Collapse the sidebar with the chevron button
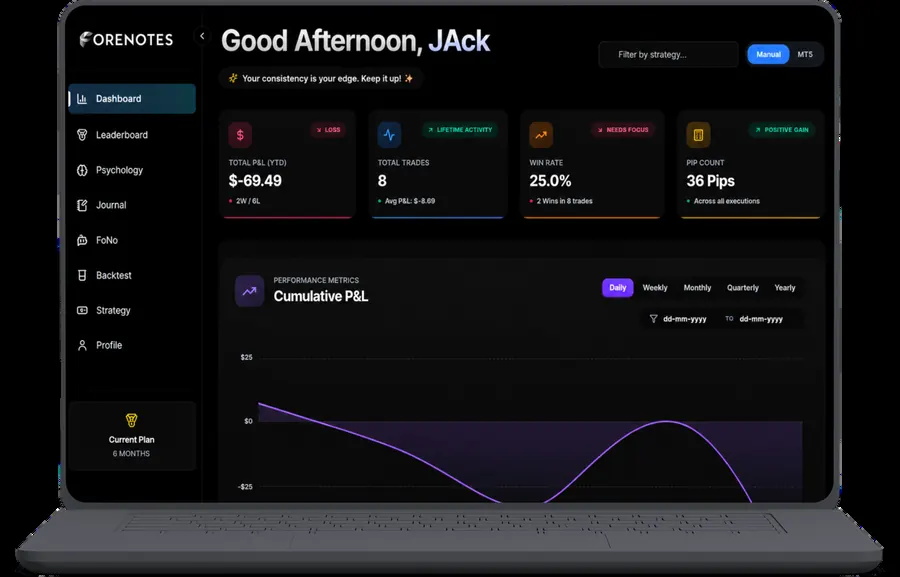 tap(202, 36)
